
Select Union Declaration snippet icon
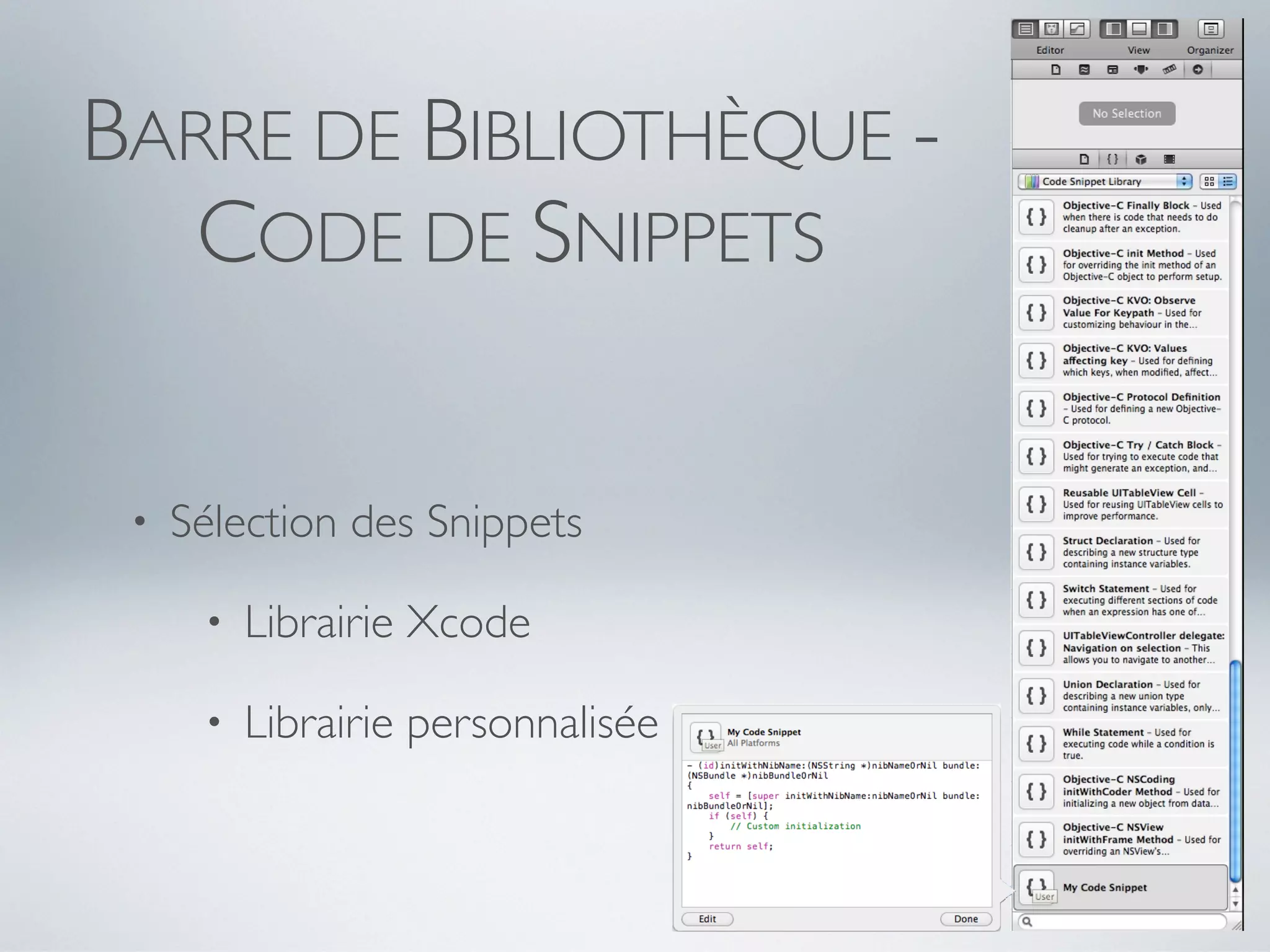tap(1036, 695)
